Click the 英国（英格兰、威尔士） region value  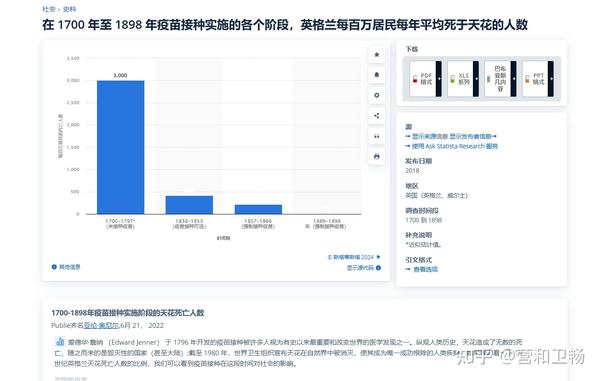pos(436,195)
